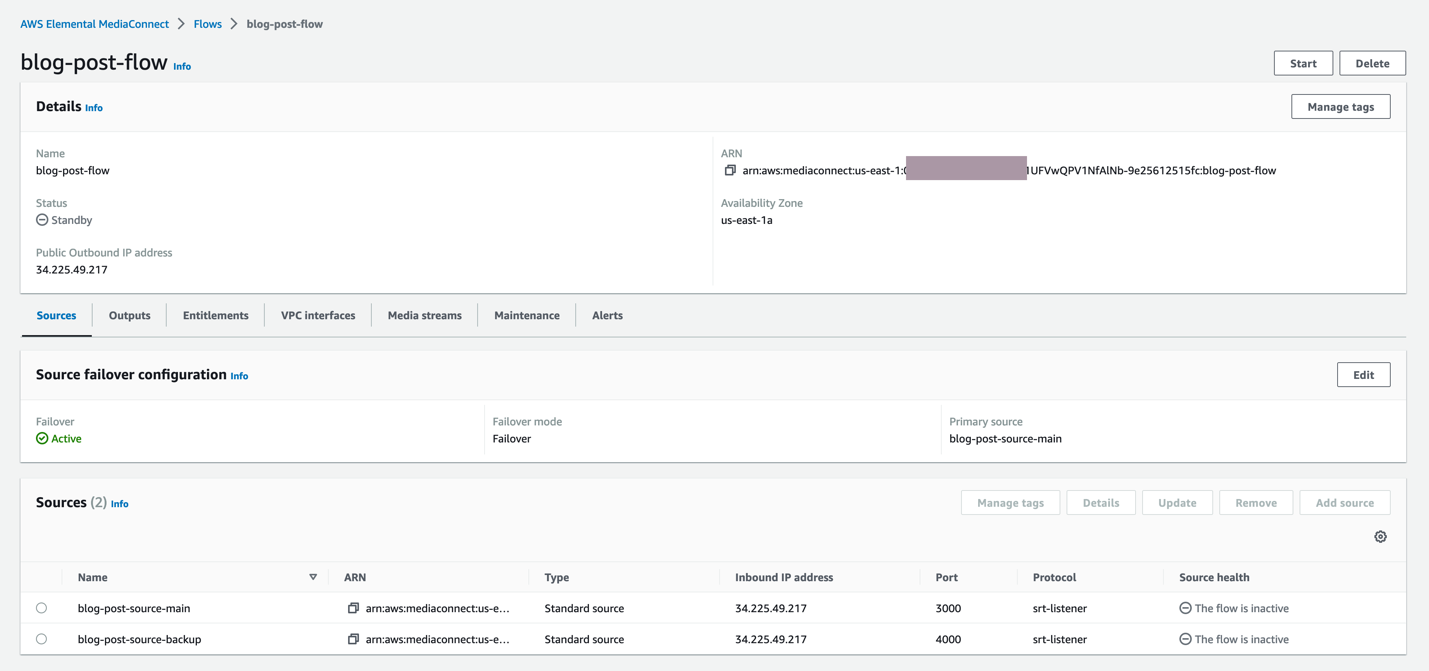Copy the flow ARN using copy icon
The height and width of the screenshot is (671, 1429).
tap(730, 171)
